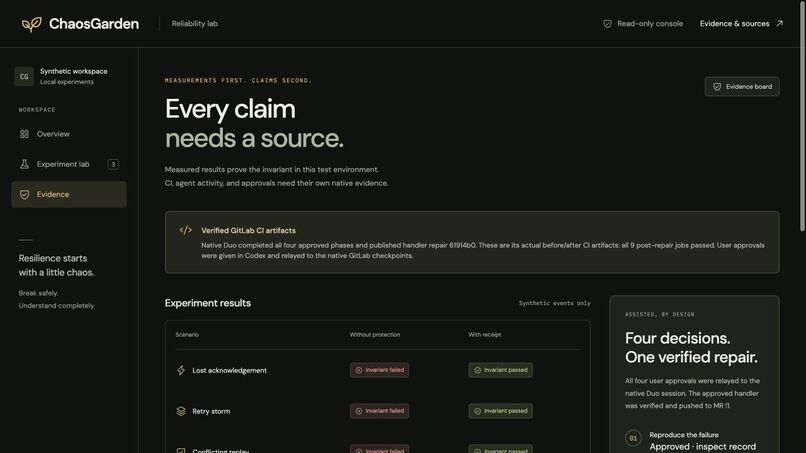Select the Lost acknowledgement scenario row
Screen dimensions: 806x453
(378, 370)
